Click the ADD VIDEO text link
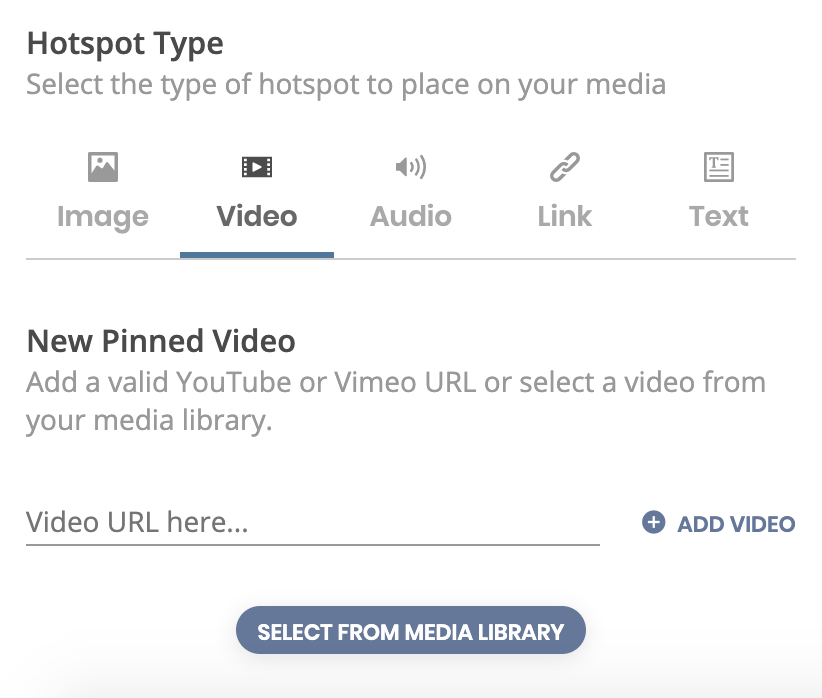Screen dimensions: 822x698 736,524
